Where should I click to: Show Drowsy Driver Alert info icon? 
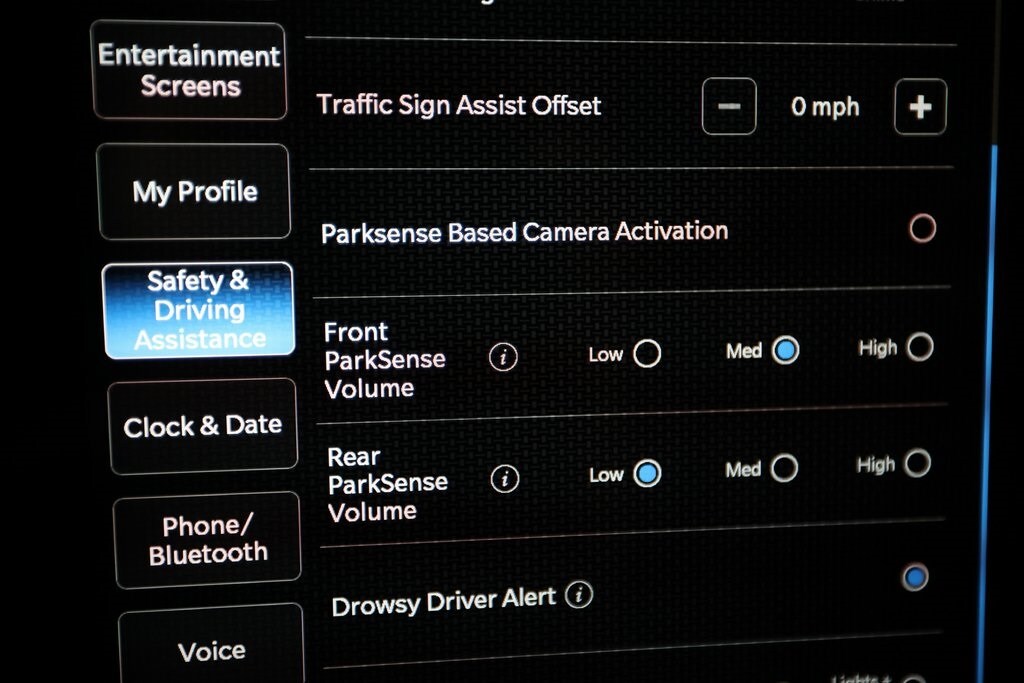(579, 594)
